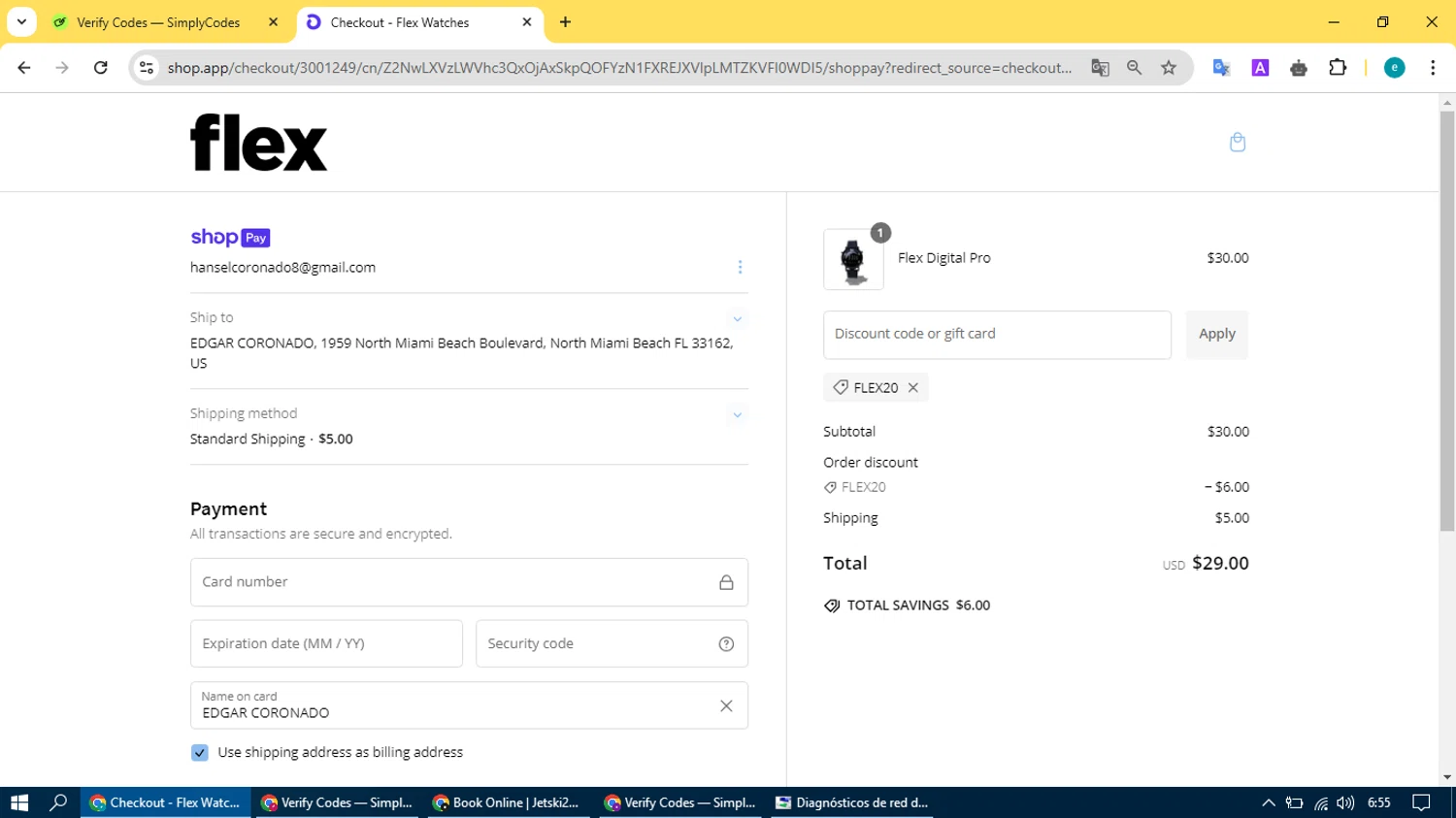1456x818 pixels.
Task: Click the lock icon in Card number
Action: 726,582
